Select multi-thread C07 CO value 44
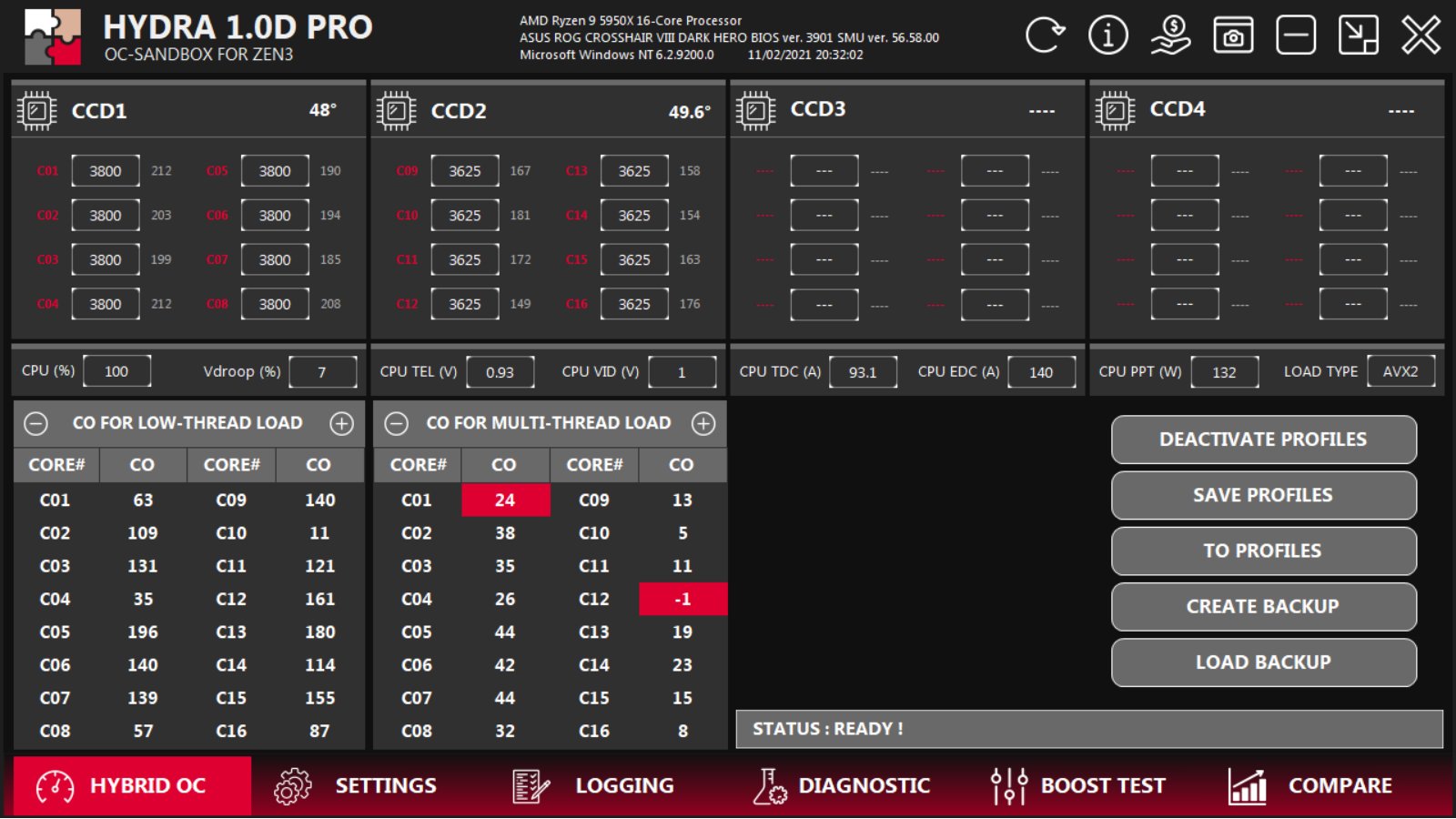The height and width of the screenshot is (819, 1456). [x=505, y=698]
